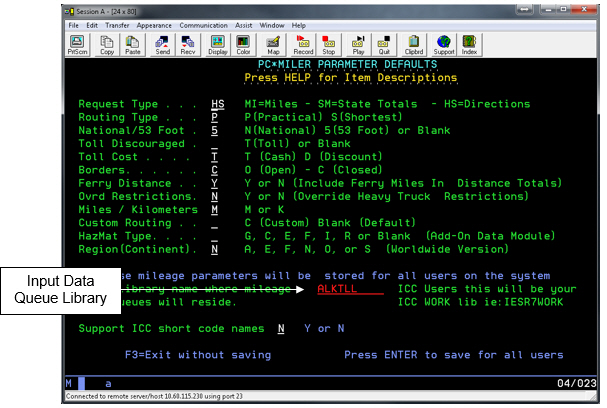This screenshot has width=607, height=408.
Task: Click the National/53 Foot field showing 5
Action: (x=214, y=130)
